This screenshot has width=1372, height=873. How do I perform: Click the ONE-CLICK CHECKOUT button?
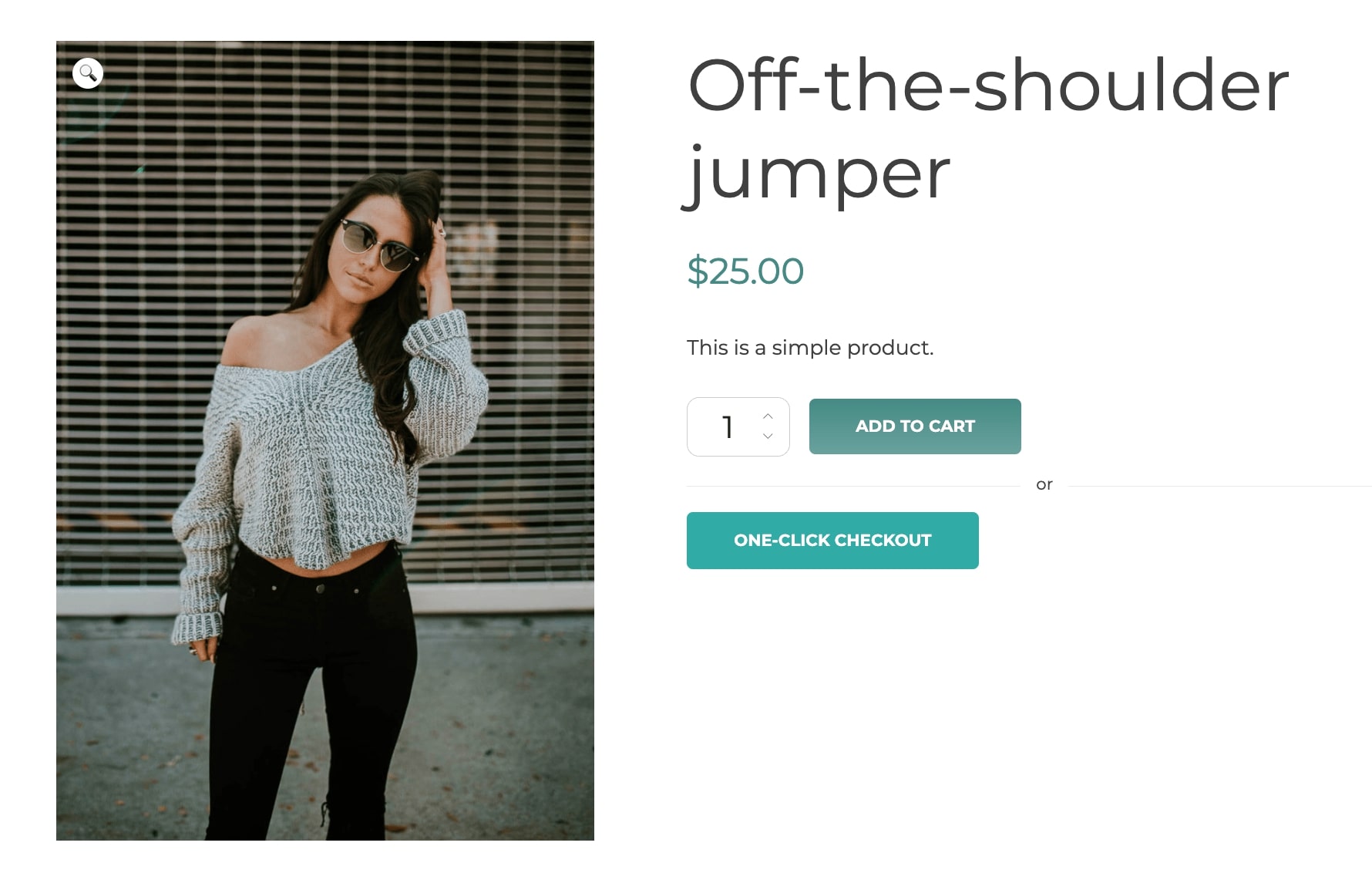[832, 541]
